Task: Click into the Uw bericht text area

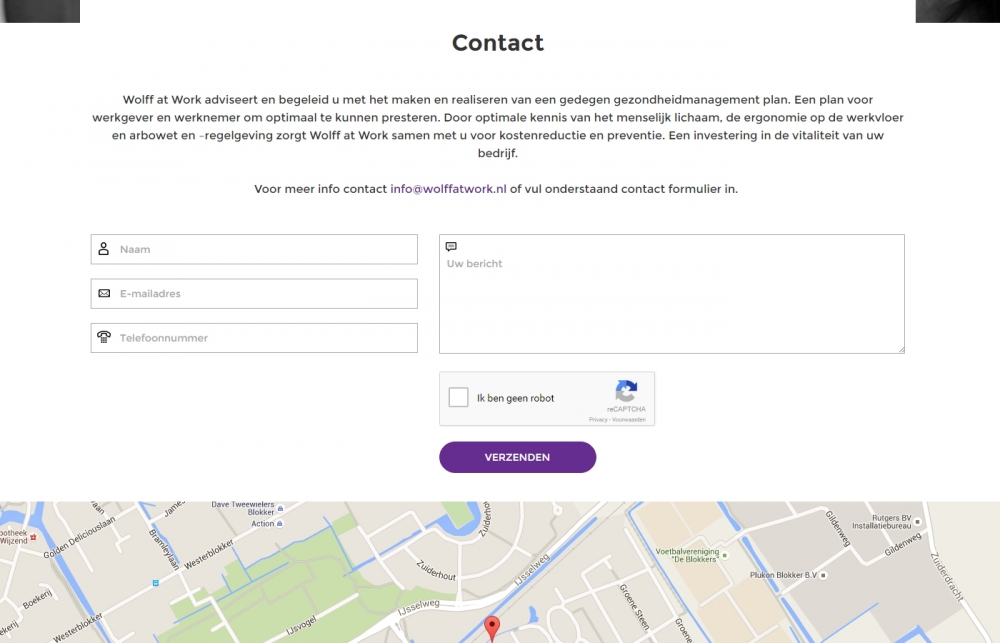Action: click(672, 294)
